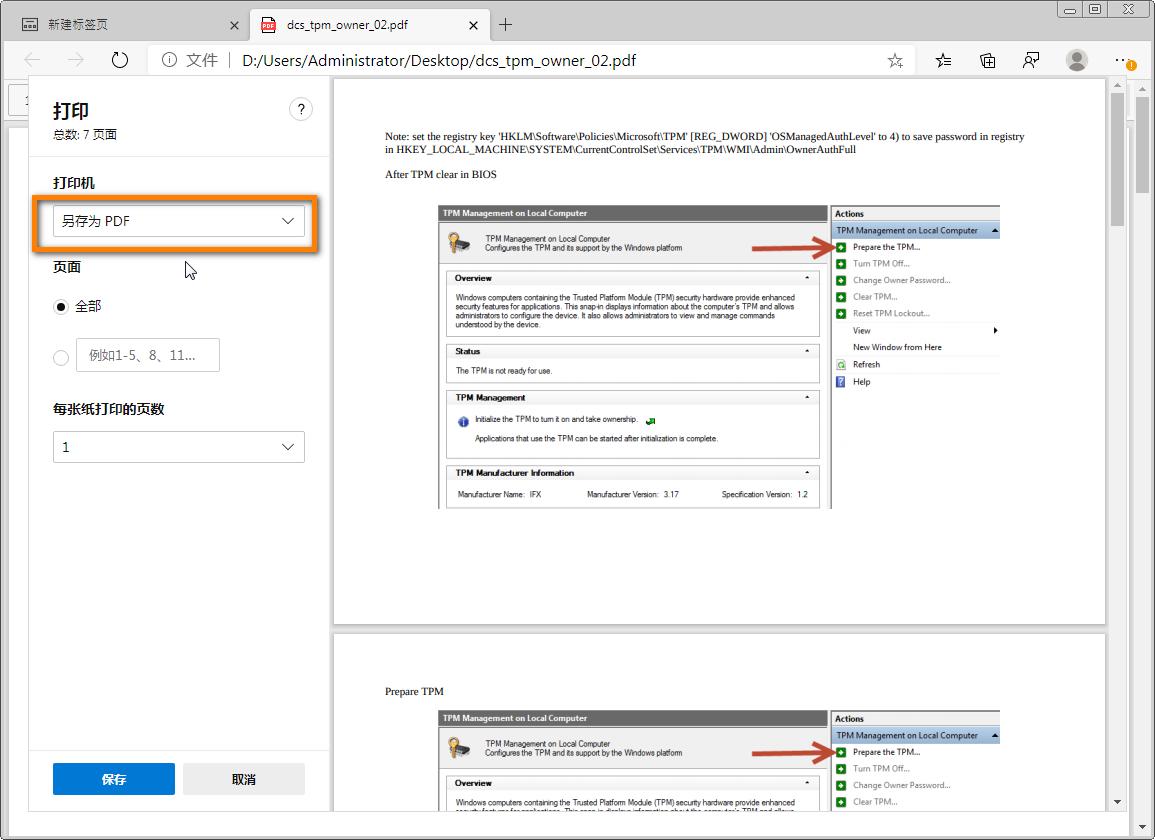
Task: Open the print dialog help question mark
Action: (300, 110)
